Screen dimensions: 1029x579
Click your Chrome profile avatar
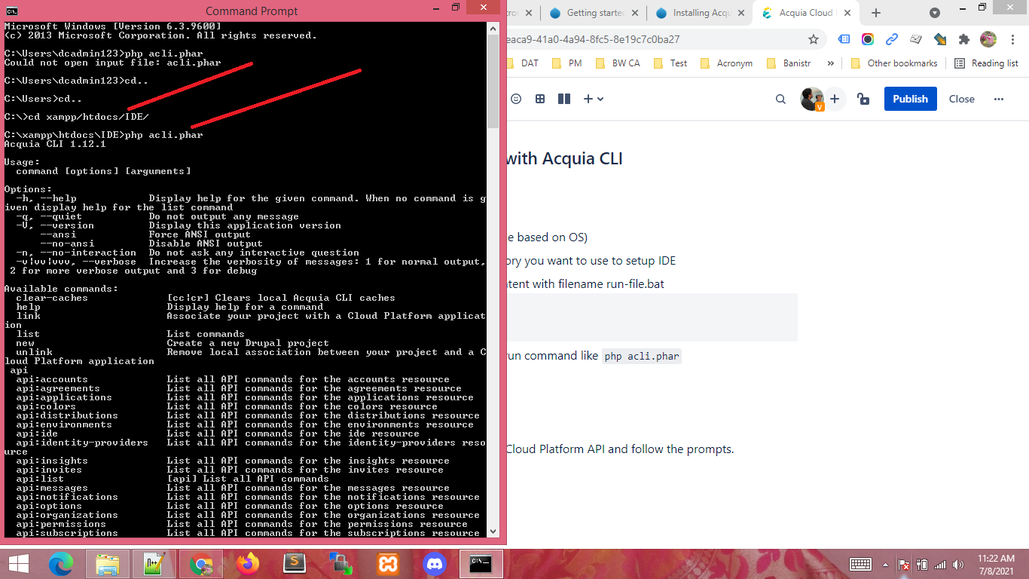click(x=988, y=38)
